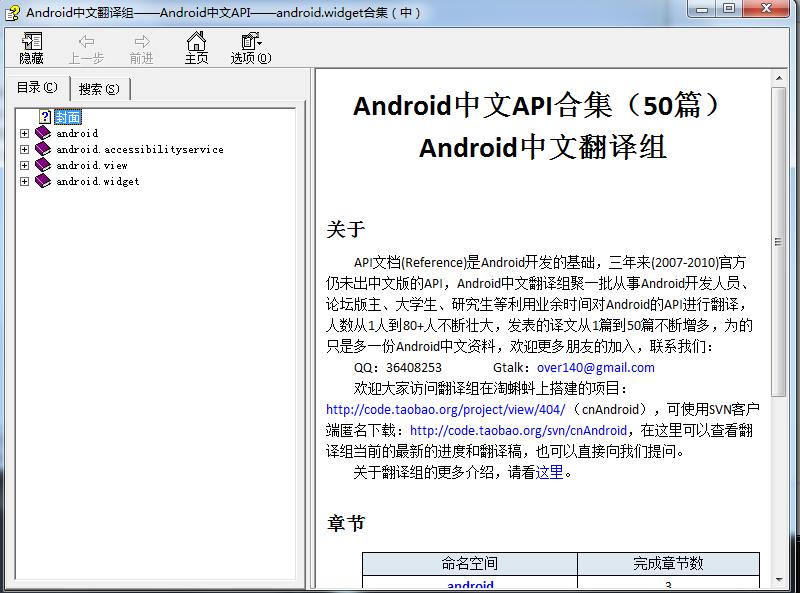The height and width of the screenshot is (593, 800).
Task: Click the 这里 (here) link
Action: (549, 473)
